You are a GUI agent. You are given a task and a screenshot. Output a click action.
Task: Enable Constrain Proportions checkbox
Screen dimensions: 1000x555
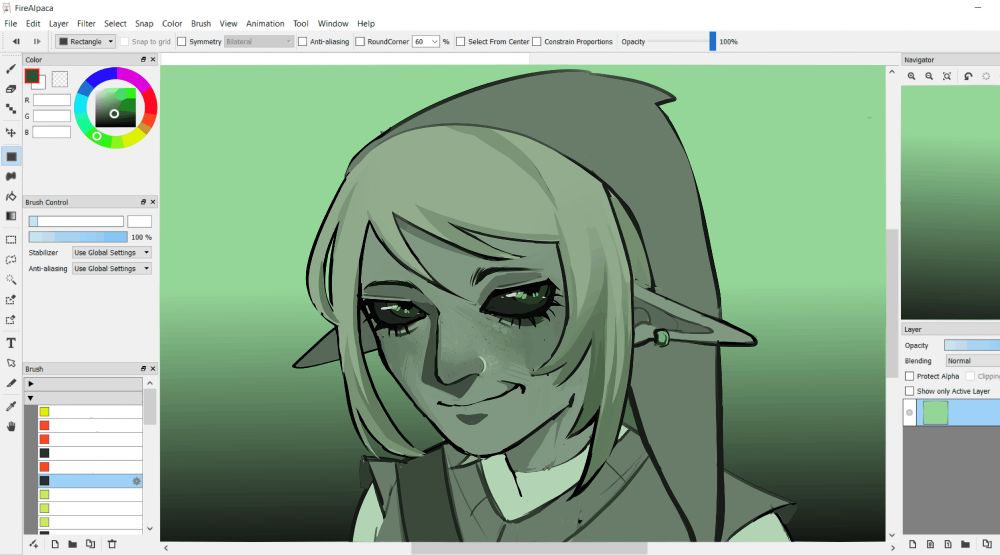click(x=537, y=41)
